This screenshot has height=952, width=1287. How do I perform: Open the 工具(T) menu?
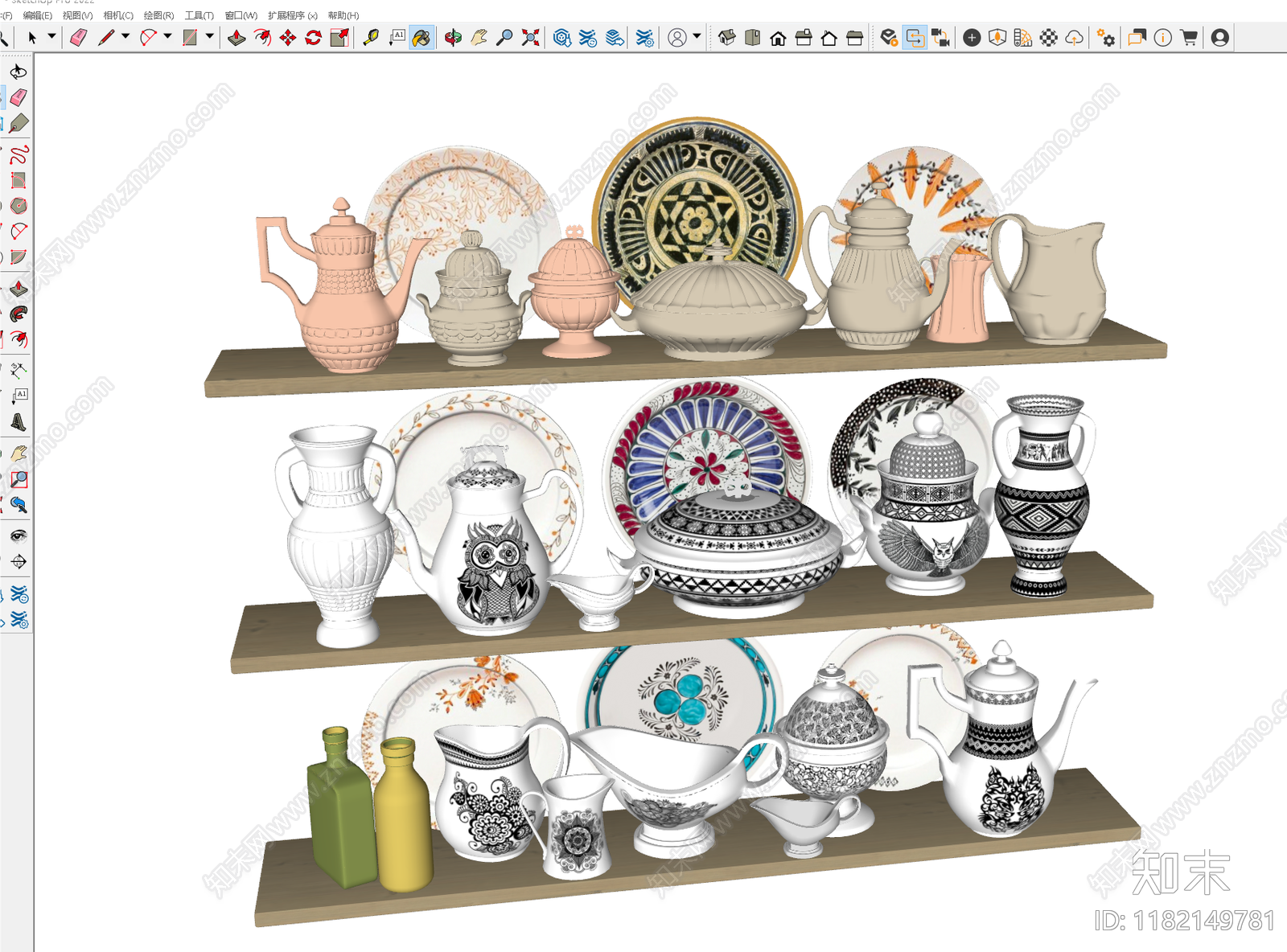pyautogui.click(x=199, y=15)
